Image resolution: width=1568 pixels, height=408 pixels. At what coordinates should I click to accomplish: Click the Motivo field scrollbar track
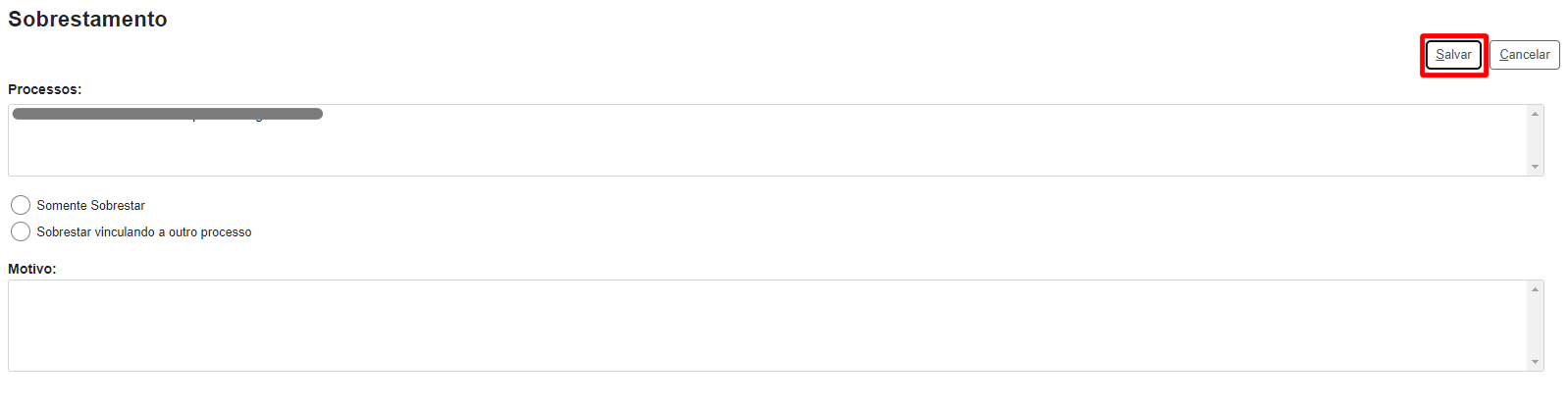tap(1535, 326)
